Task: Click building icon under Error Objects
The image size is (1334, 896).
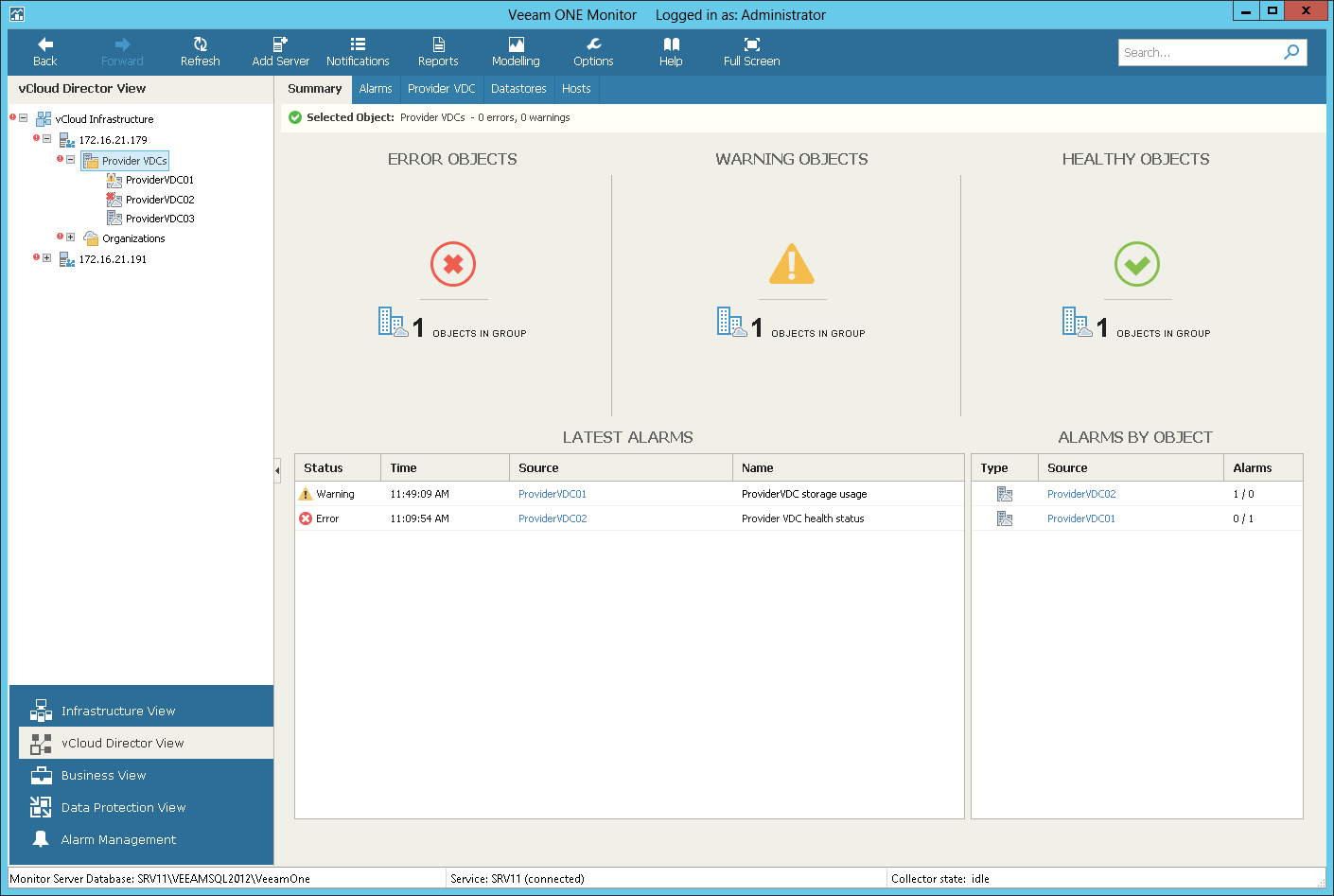Action: click(394, 323)
